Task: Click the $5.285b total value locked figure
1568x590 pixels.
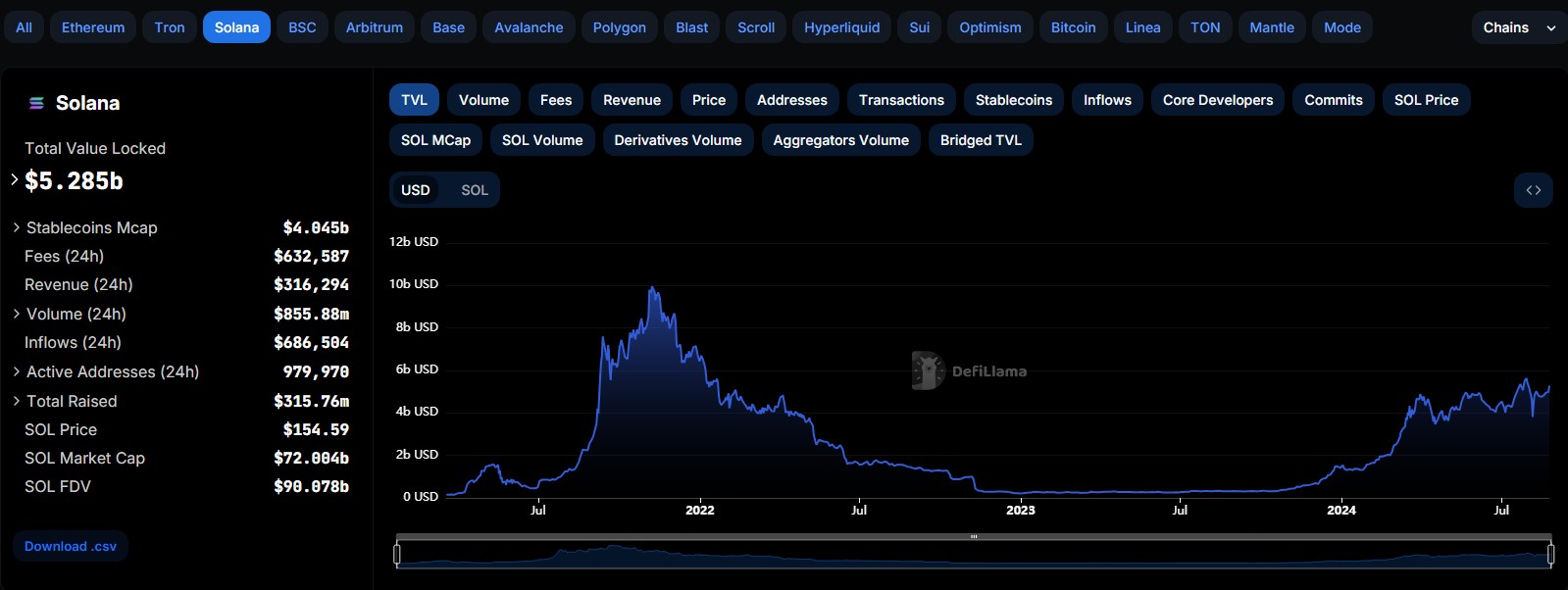Action: (75, 181)
